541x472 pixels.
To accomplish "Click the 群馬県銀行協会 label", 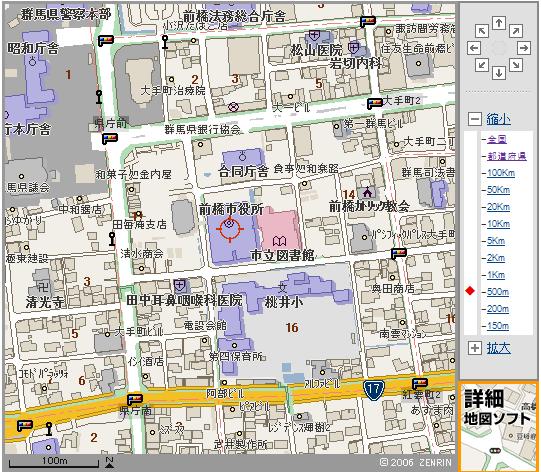I will [x=203, y=129].
